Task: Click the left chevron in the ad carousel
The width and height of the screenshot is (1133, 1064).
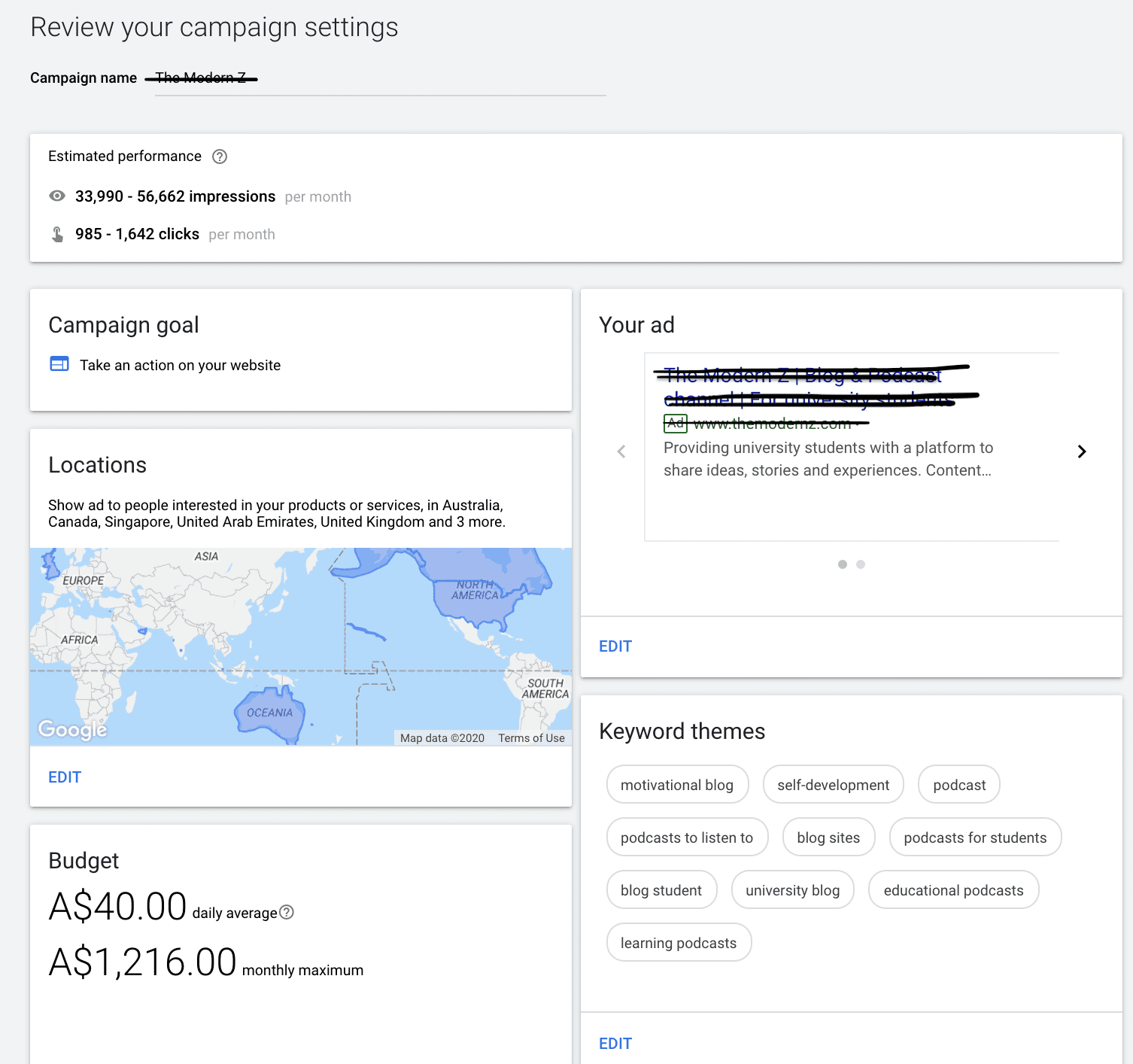Action: (x=621, y=451)
